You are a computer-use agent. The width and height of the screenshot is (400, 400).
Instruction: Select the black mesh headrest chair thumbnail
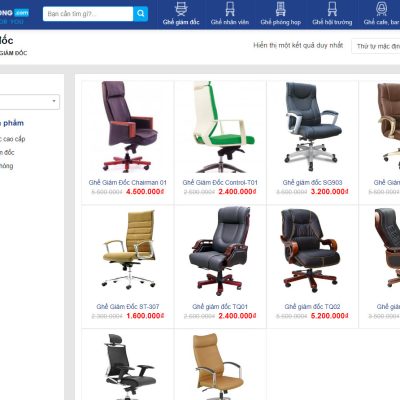[x=130, y=367]
